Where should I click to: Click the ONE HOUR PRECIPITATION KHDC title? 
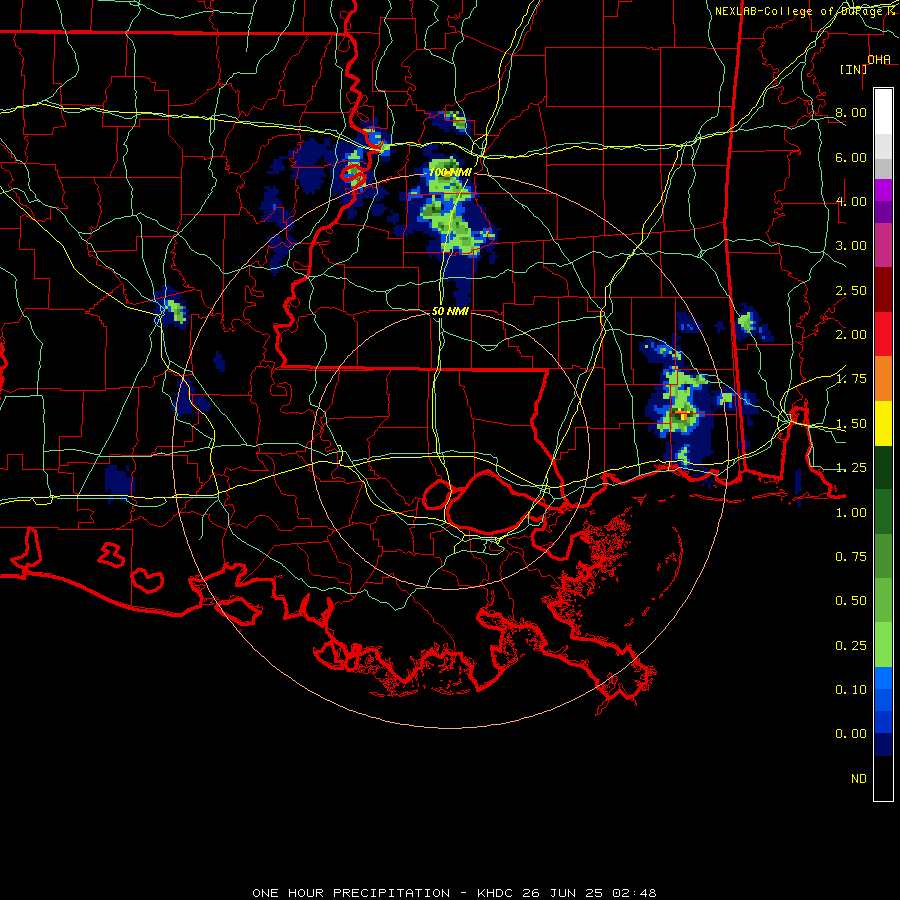[454, 893]
